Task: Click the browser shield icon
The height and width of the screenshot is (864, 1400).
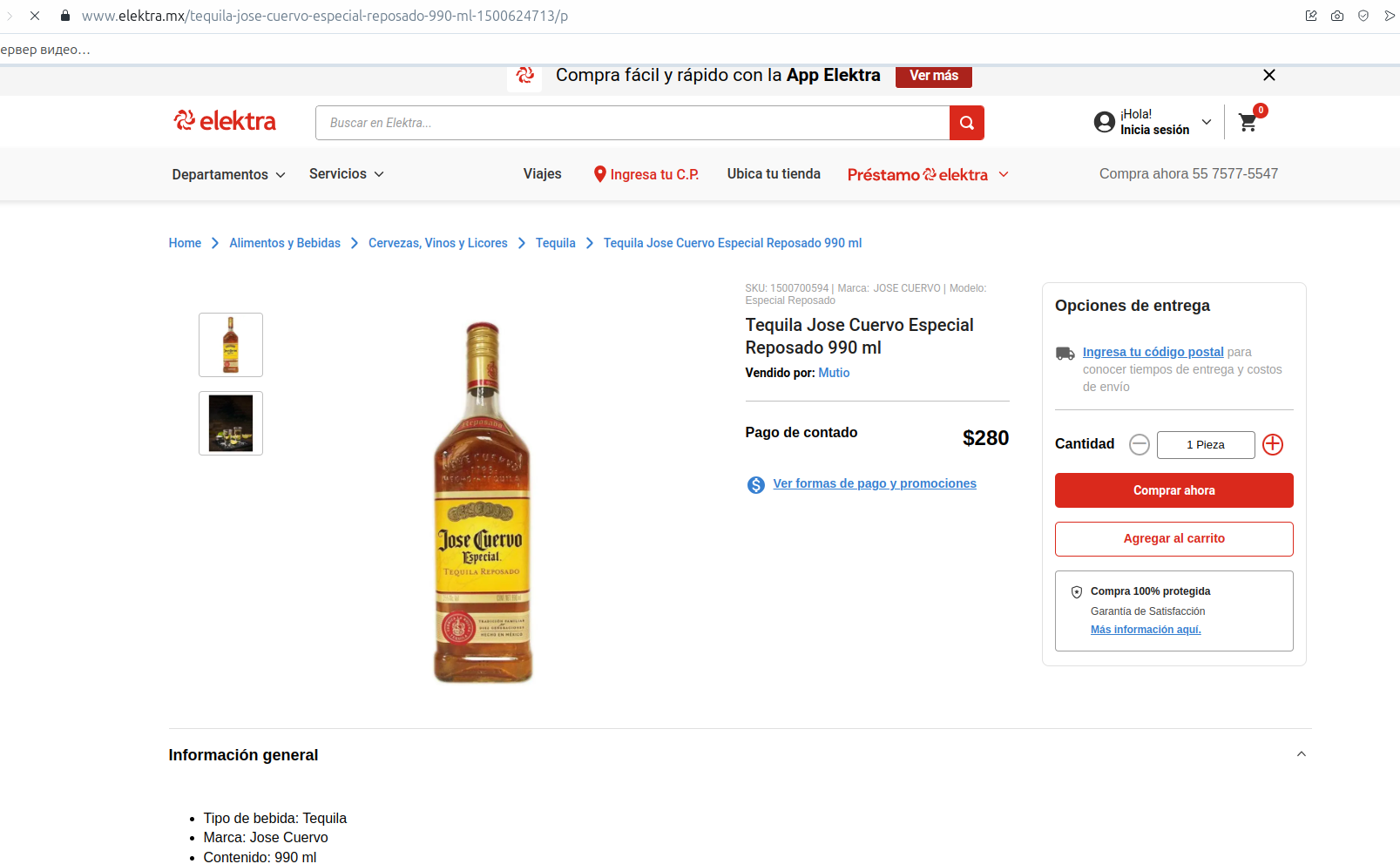Action: point(1363,16)
